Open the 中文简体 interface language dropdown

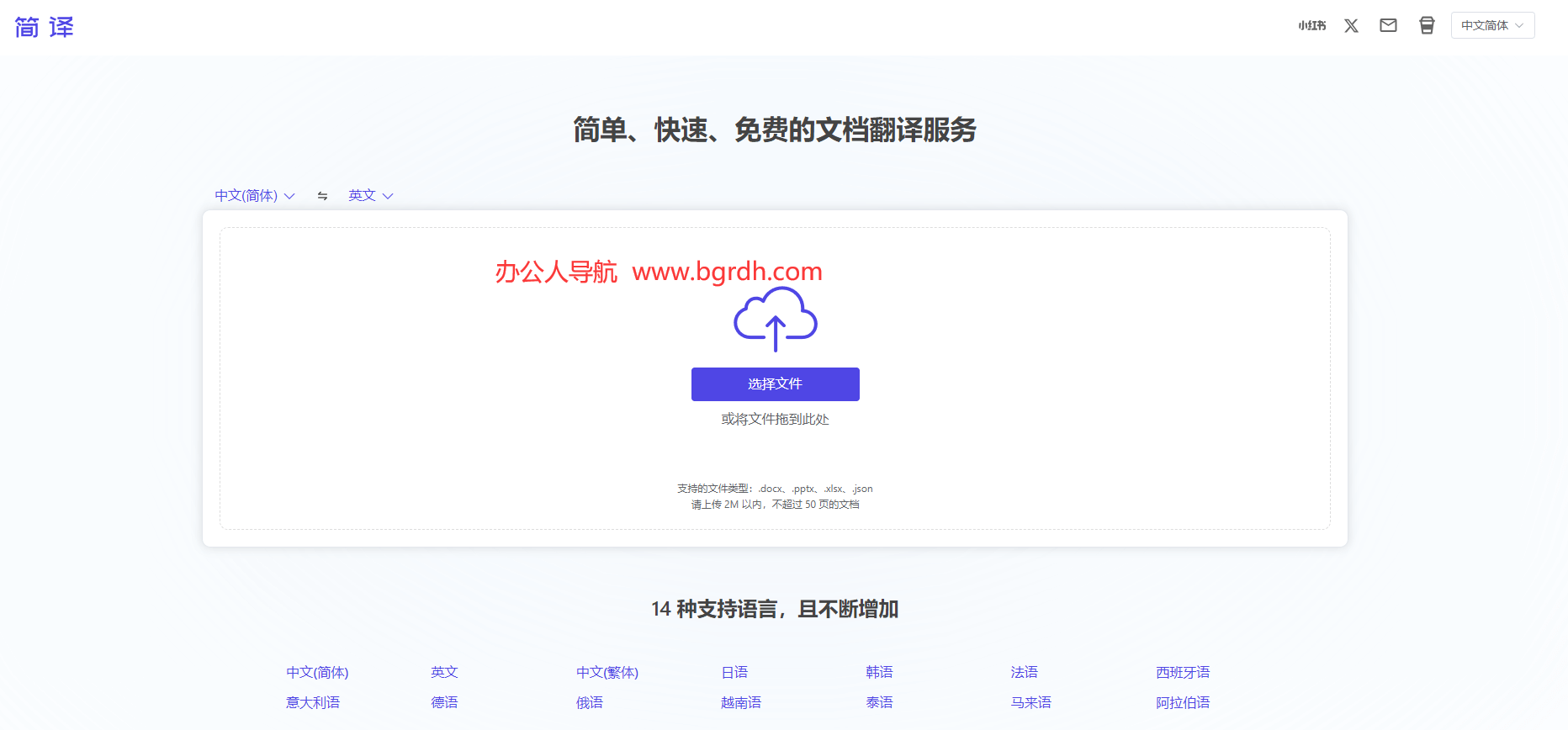pyautogui.click(x=1492, y=25)
